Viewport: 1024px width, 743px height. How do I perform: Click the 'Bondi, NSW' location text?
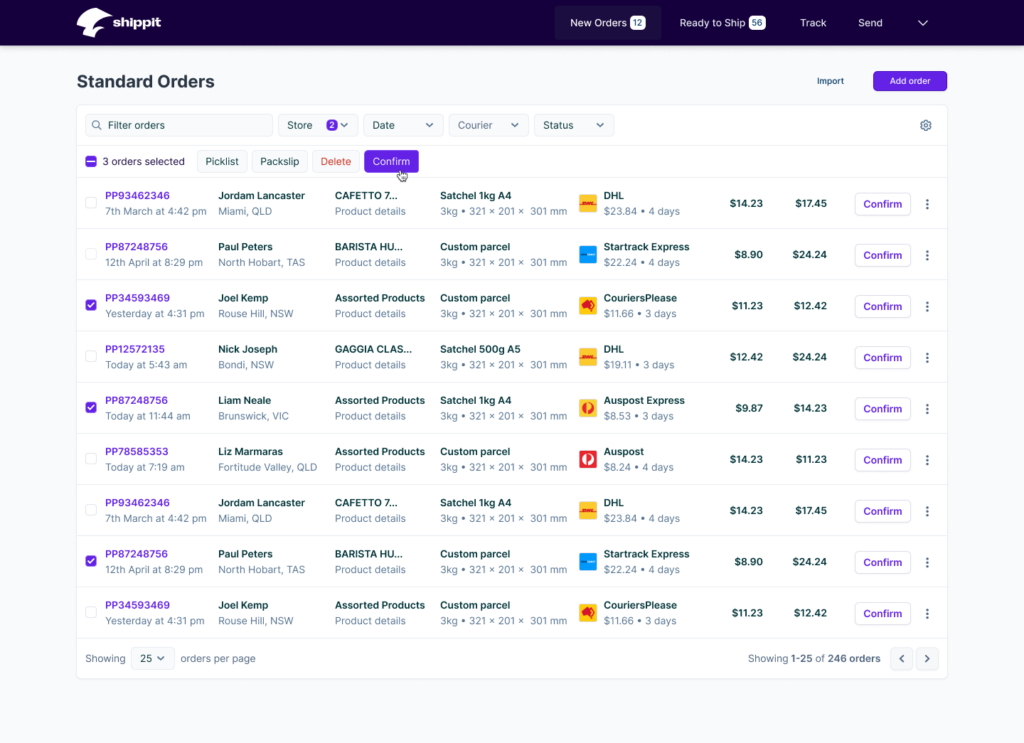coord(246,365)
